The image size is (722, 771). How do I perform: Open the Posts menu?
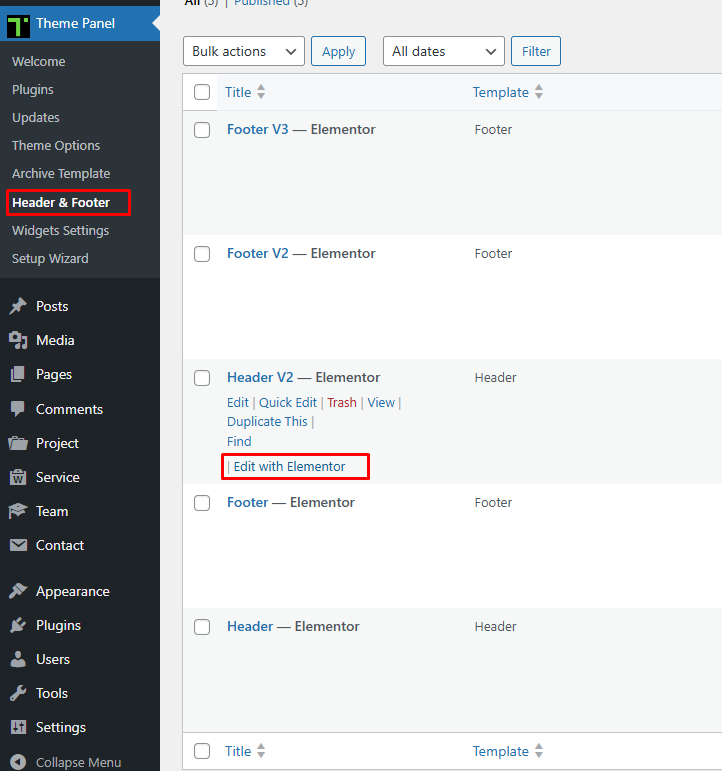click(x=52, y=306)
